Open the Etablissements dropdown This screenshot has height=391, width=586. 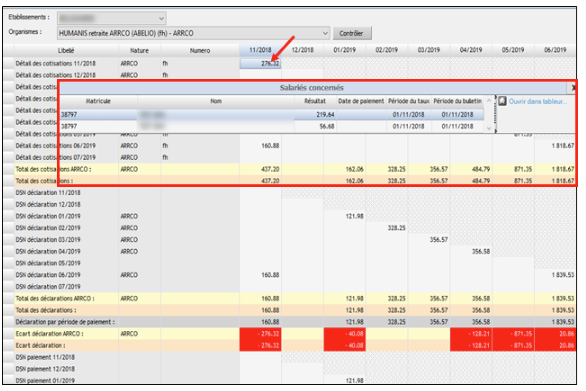112,18
